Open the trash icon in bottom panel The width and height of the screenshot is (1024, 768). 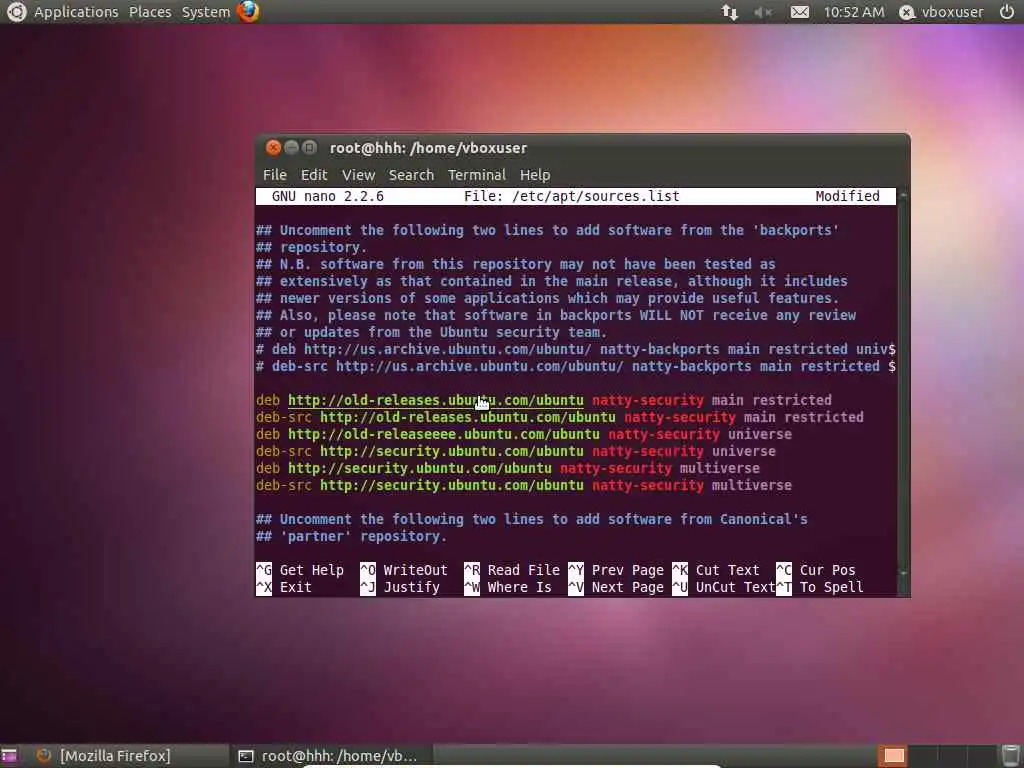(x=1010, y=756)
